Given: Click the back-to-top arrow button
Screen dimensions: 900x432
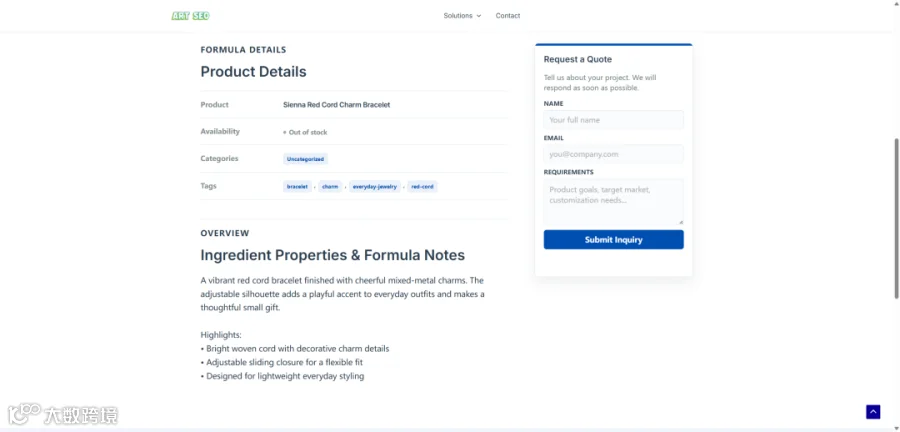Looking at the screenshot, I should (873, 412).
